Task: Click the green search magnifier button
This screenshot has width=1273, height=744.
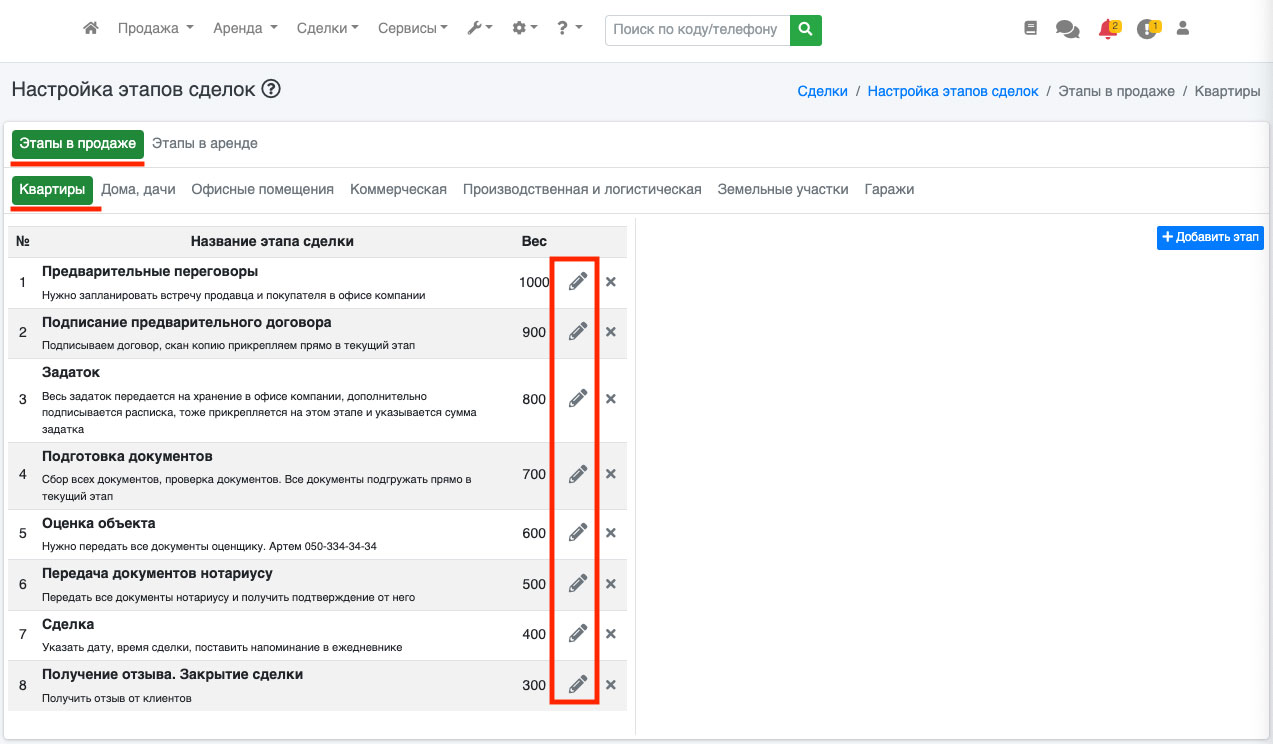Action: (x=805, y=30)
